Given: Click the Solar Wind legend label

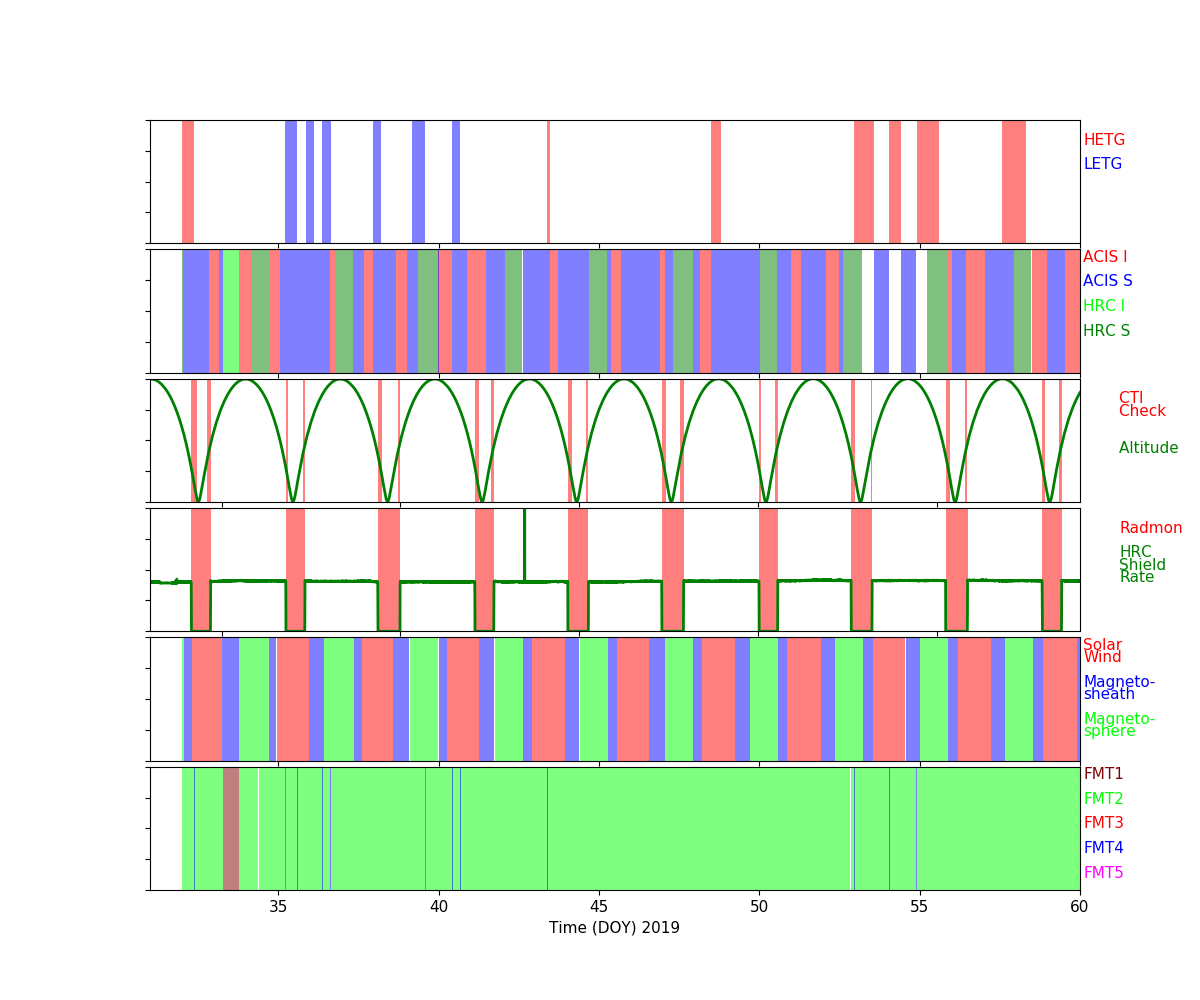Looking at the screenshot, I should coord(1103,651).
